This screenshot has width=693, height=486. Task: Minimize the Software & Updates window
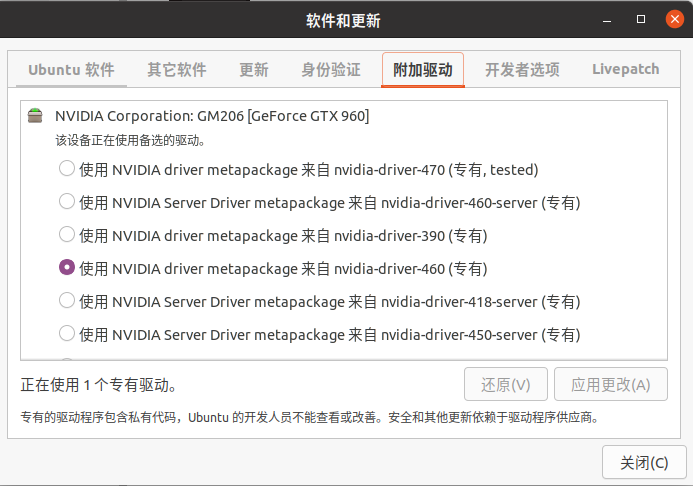coord(607,20)
